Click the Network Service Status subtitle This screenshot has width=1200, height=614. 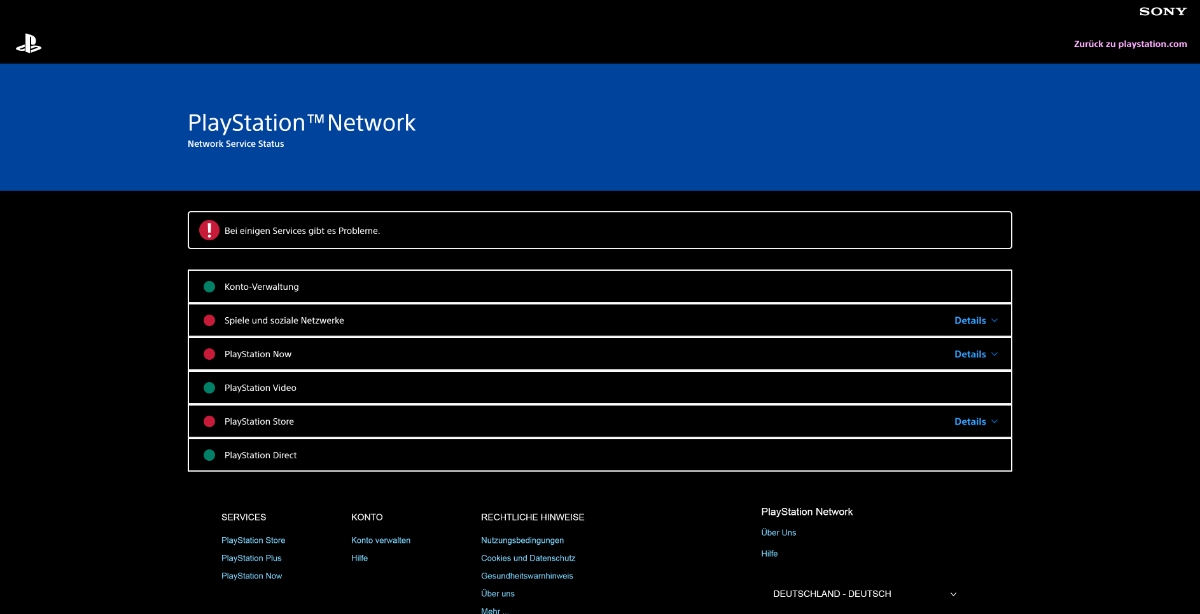236,144
